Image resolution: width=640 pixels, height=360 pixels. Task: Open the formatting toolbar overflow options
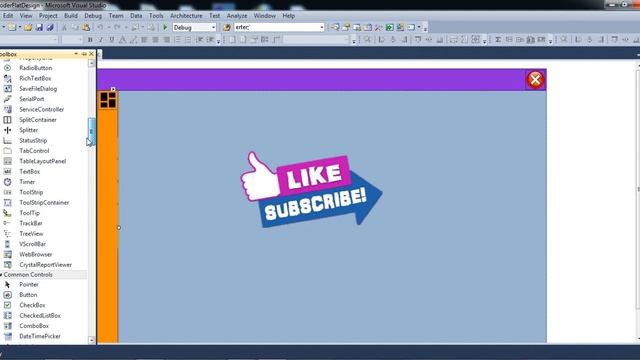pyautogui.click(x=218, y=40)
